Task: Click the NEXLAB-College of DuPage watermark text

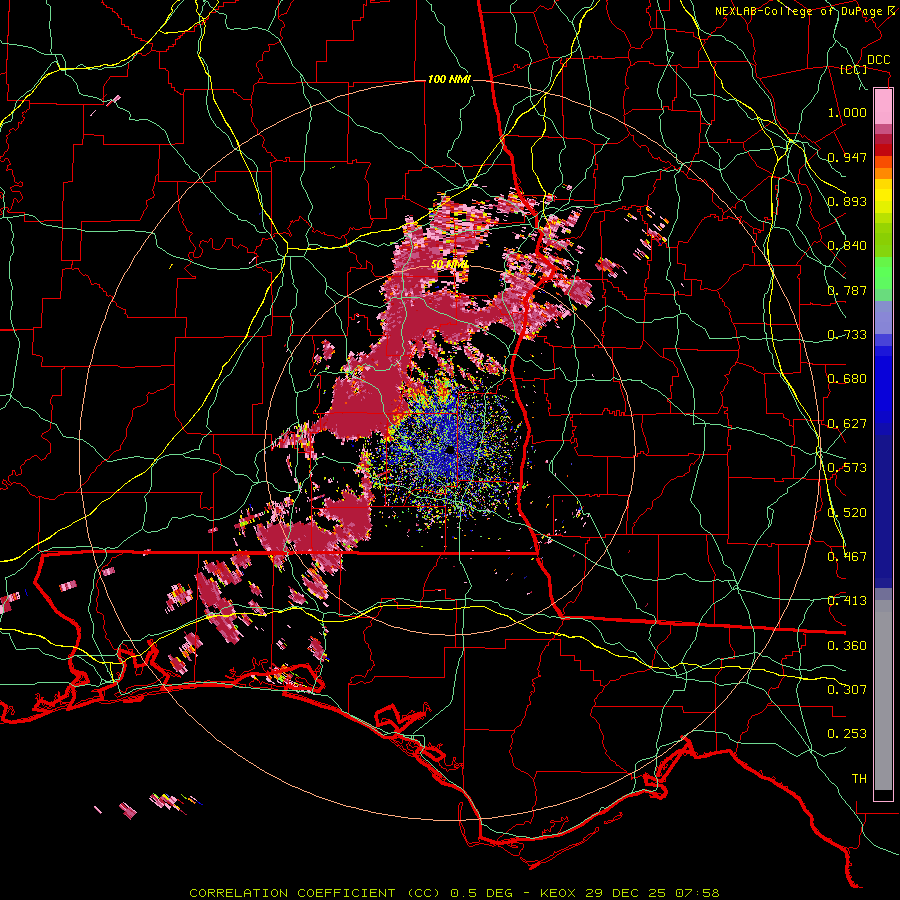Action: (807, 11)
